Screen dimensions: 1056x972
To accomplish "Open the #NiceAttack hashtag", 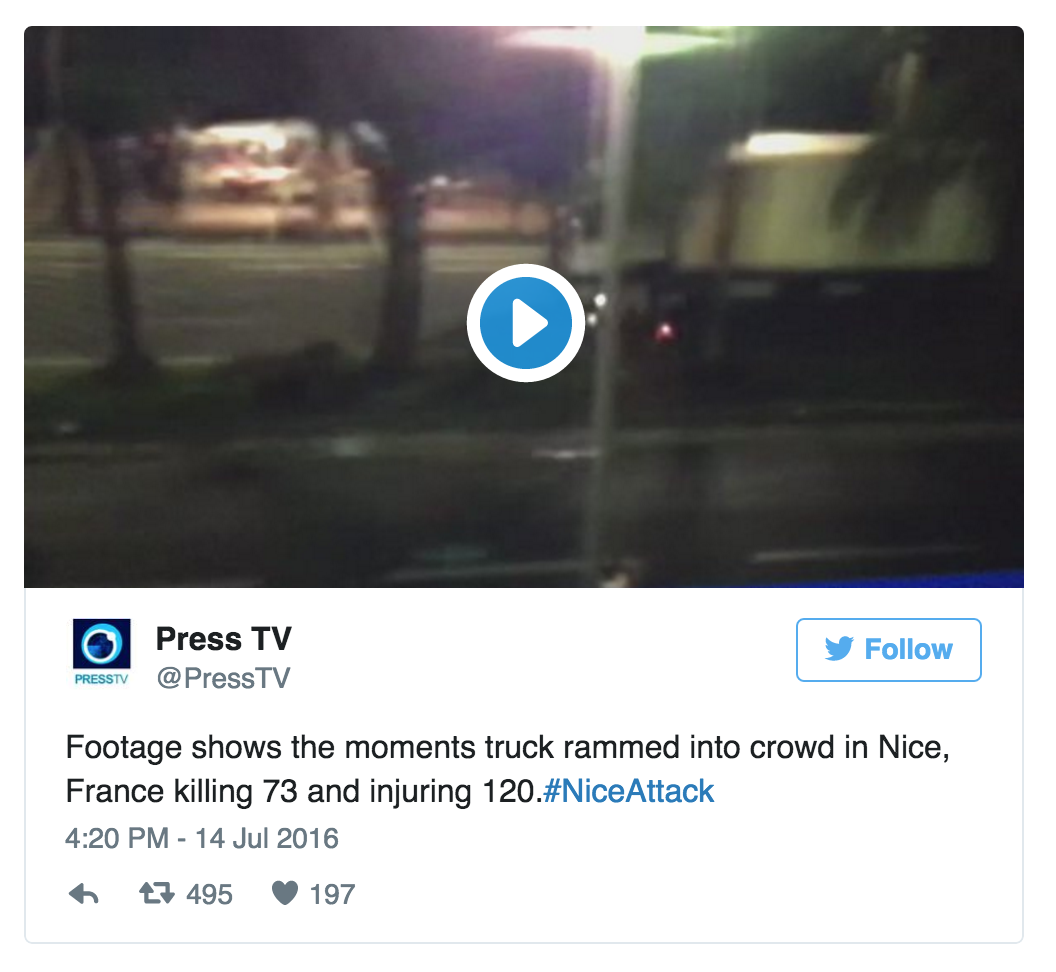I will [x=628, y=791].
